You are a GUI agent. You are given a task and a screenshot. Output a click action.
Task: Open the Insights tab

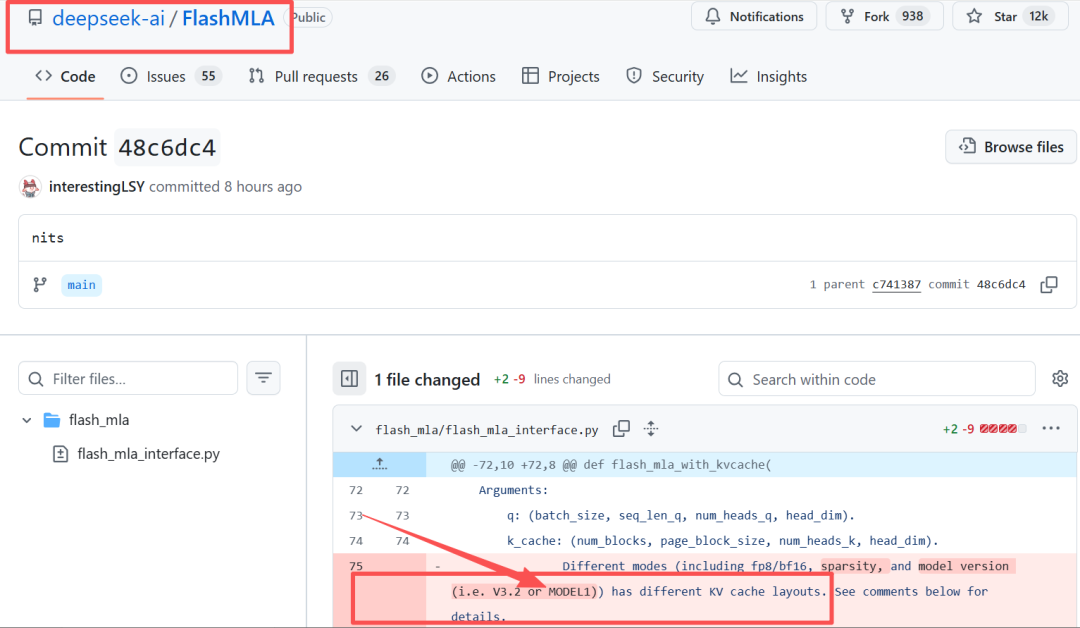[x=769, y=76]
